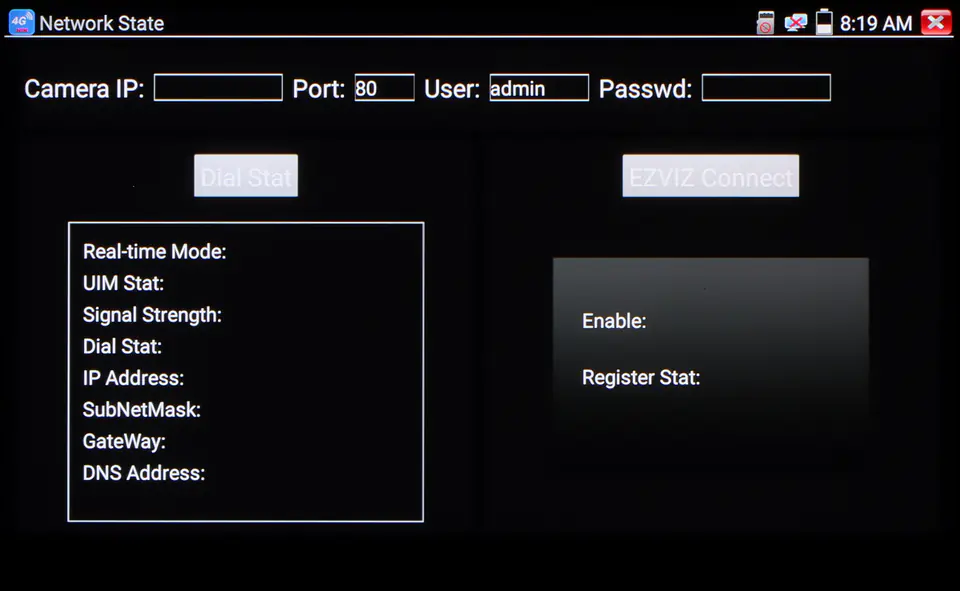
Task: Click the Real-time Mode status row
Action: pyautogui.click(x=155, y=252)
